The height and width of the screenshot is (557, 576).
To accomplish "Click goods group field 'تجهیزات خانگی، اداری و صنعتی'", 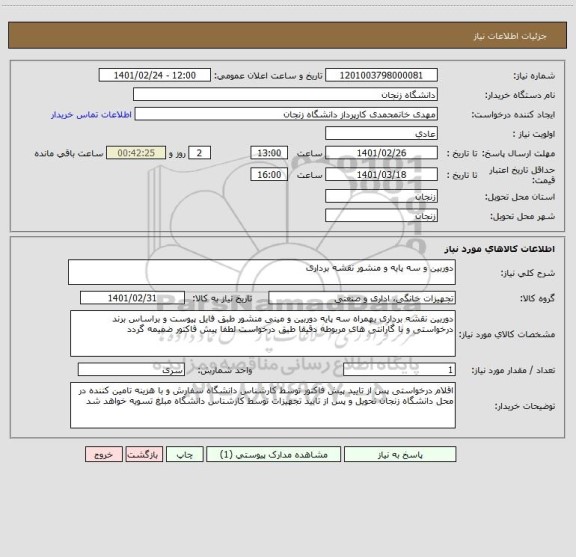I will click(x=362, y=298).
